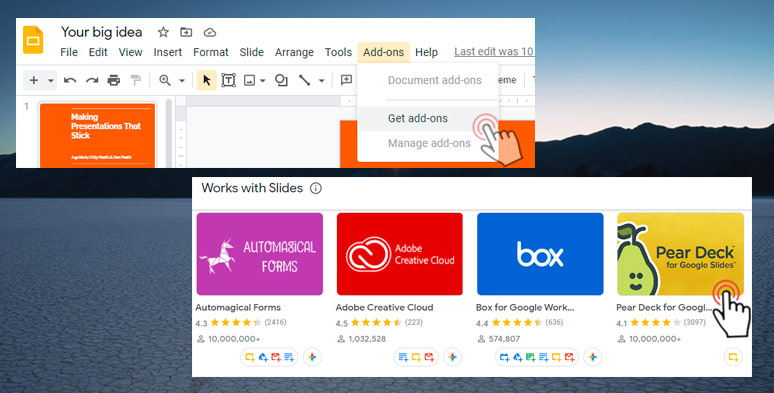Select the Making Presentations That Stick slide thumbnail

pyautogui.click(x=98, y=135)
